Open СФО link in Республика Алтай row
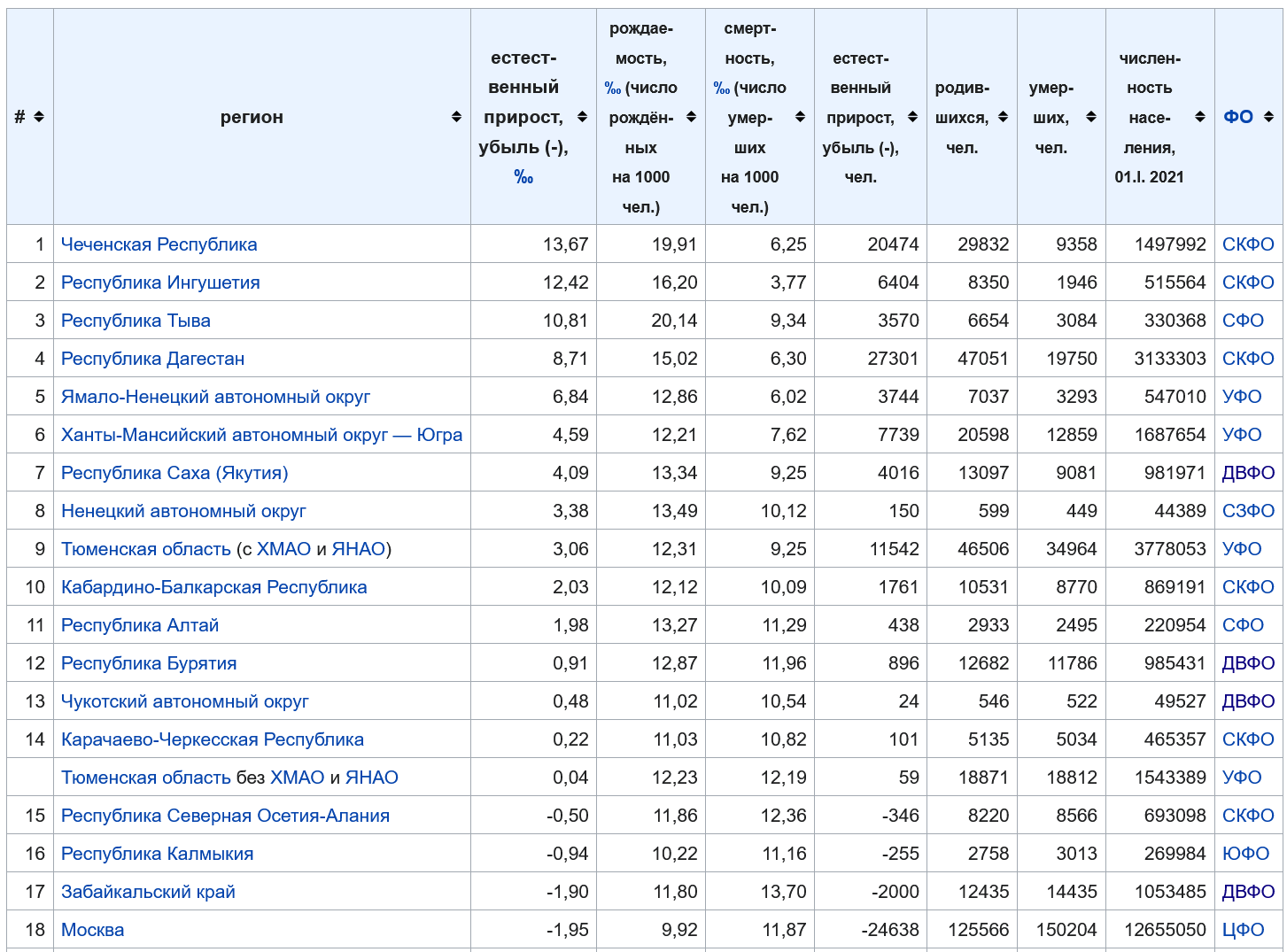This screenshot has width=1287, height=952. tap(1243, 625)
